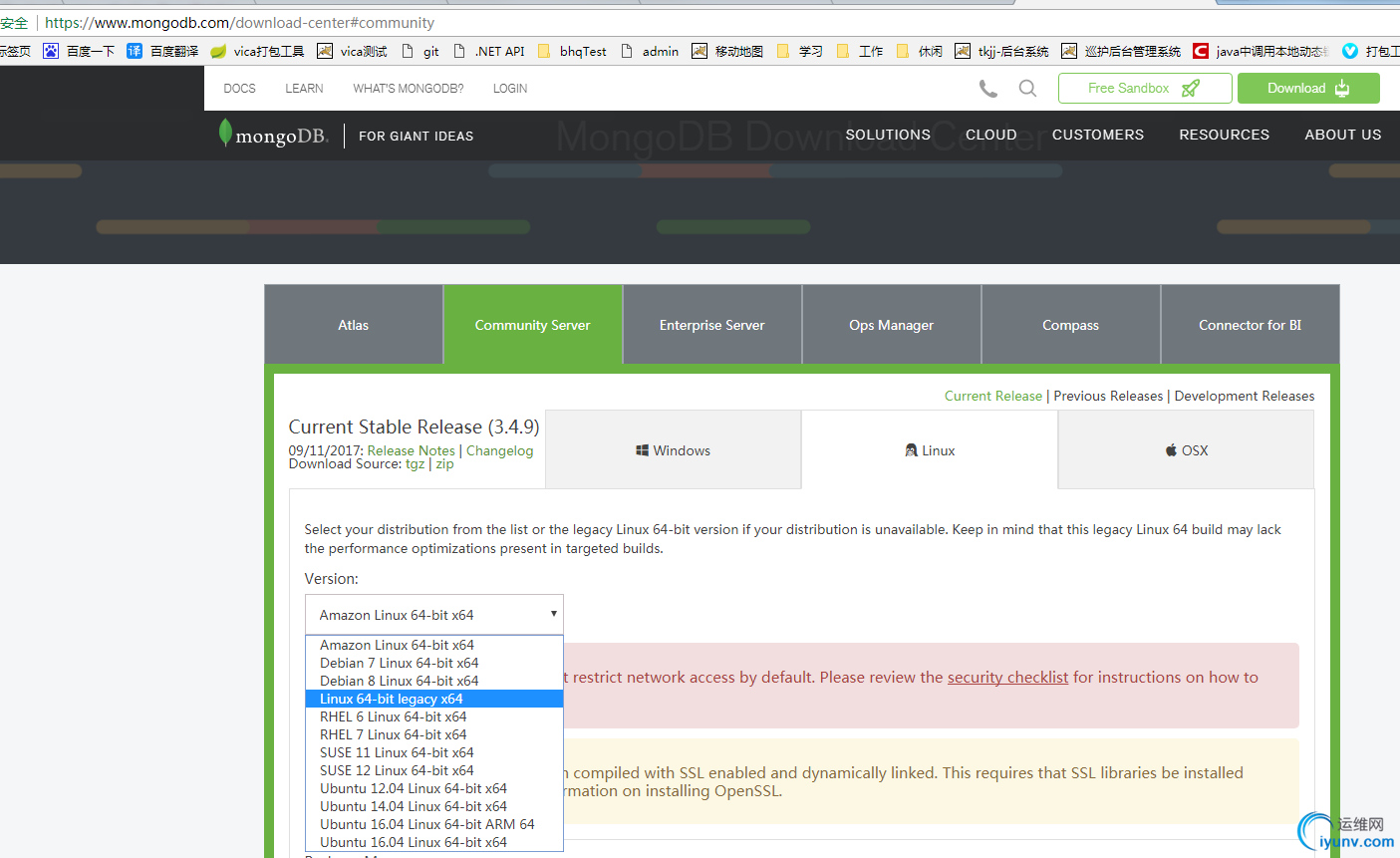The width and height of the screenshot is (1400, 858).
Task: Choose Debian 8 Linux 64-bit x64
Action: 434,681
